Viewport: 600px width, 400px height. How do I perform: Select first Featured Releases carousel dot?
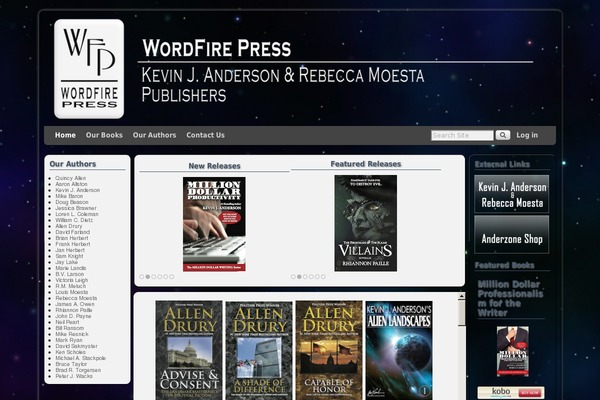click(x=293, y=276)
